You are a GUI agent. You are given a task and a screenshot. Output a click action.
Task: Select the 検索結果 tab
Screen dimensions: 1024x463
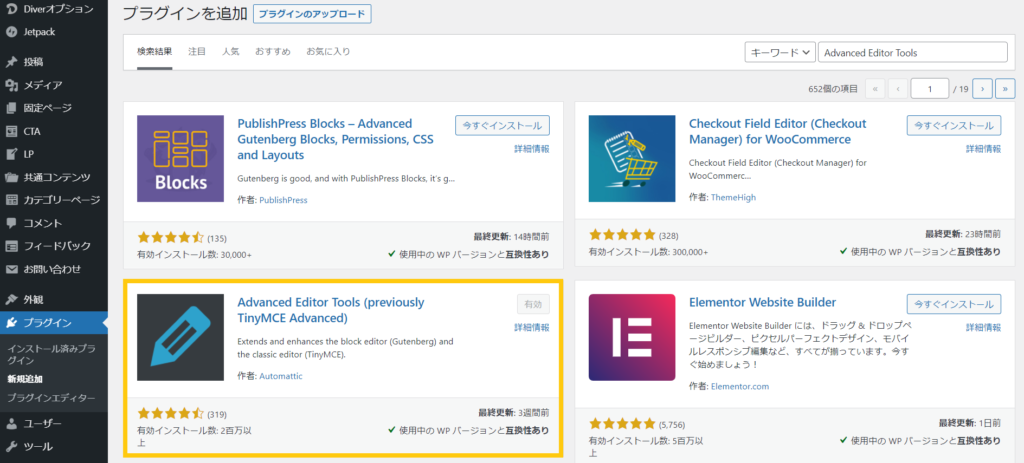click(x=155, y=52)
